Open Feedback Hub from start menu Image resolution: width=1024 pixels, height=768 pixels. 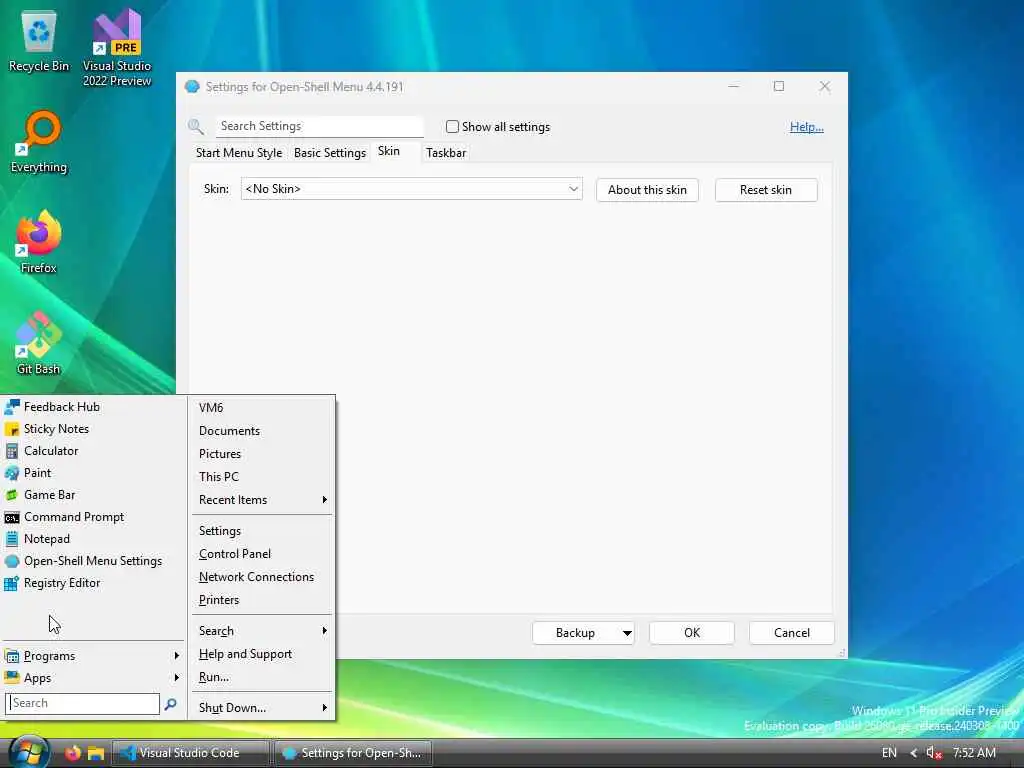click(x=93, y=407)
